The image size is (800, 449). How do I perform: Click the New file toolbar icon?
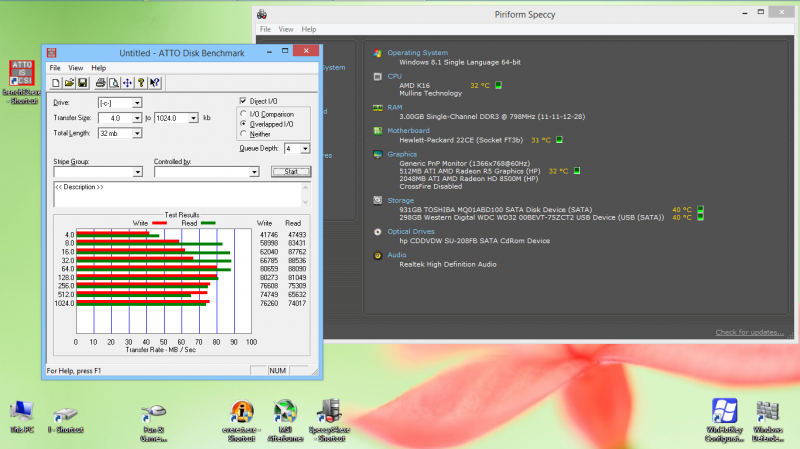click(x=56, y=82)
